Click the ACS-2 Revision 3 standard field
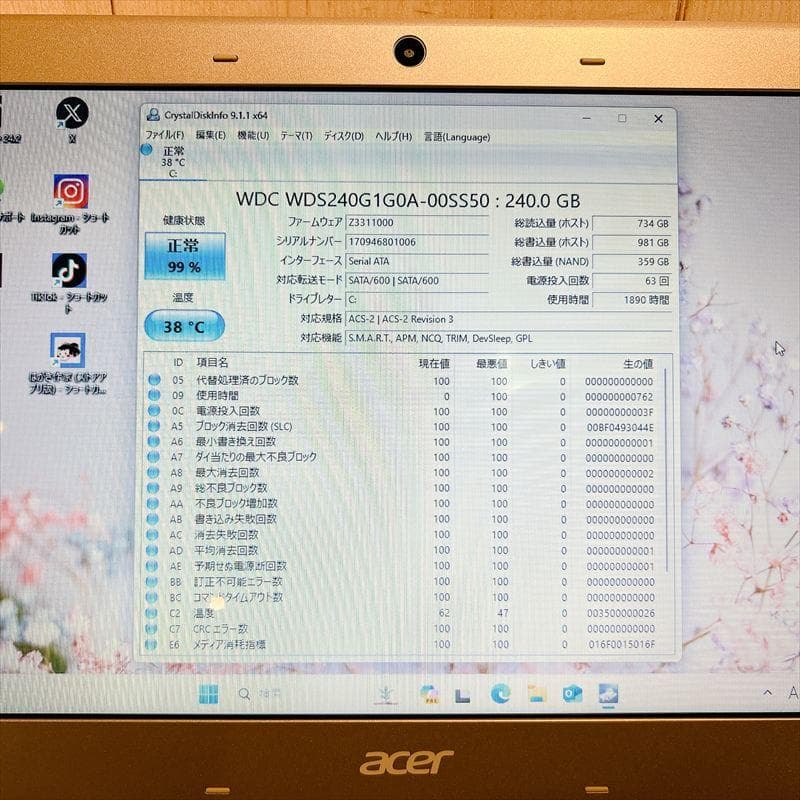Screen dimensions: 800x800 508,319
